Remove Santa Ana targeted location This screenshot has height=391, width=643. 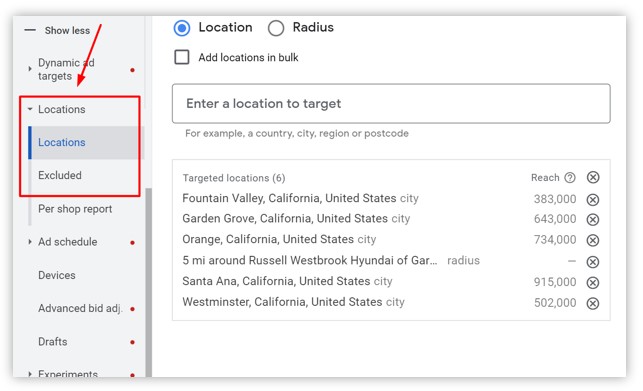click(593, 282)
